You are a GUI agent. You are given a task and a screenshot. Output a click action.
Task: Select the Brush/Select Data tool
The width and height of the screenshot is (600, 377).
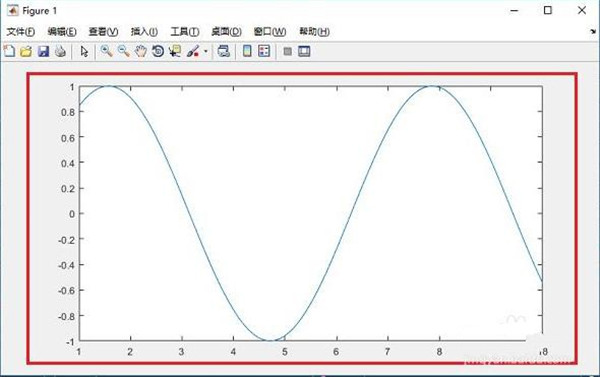coord(193,51)
